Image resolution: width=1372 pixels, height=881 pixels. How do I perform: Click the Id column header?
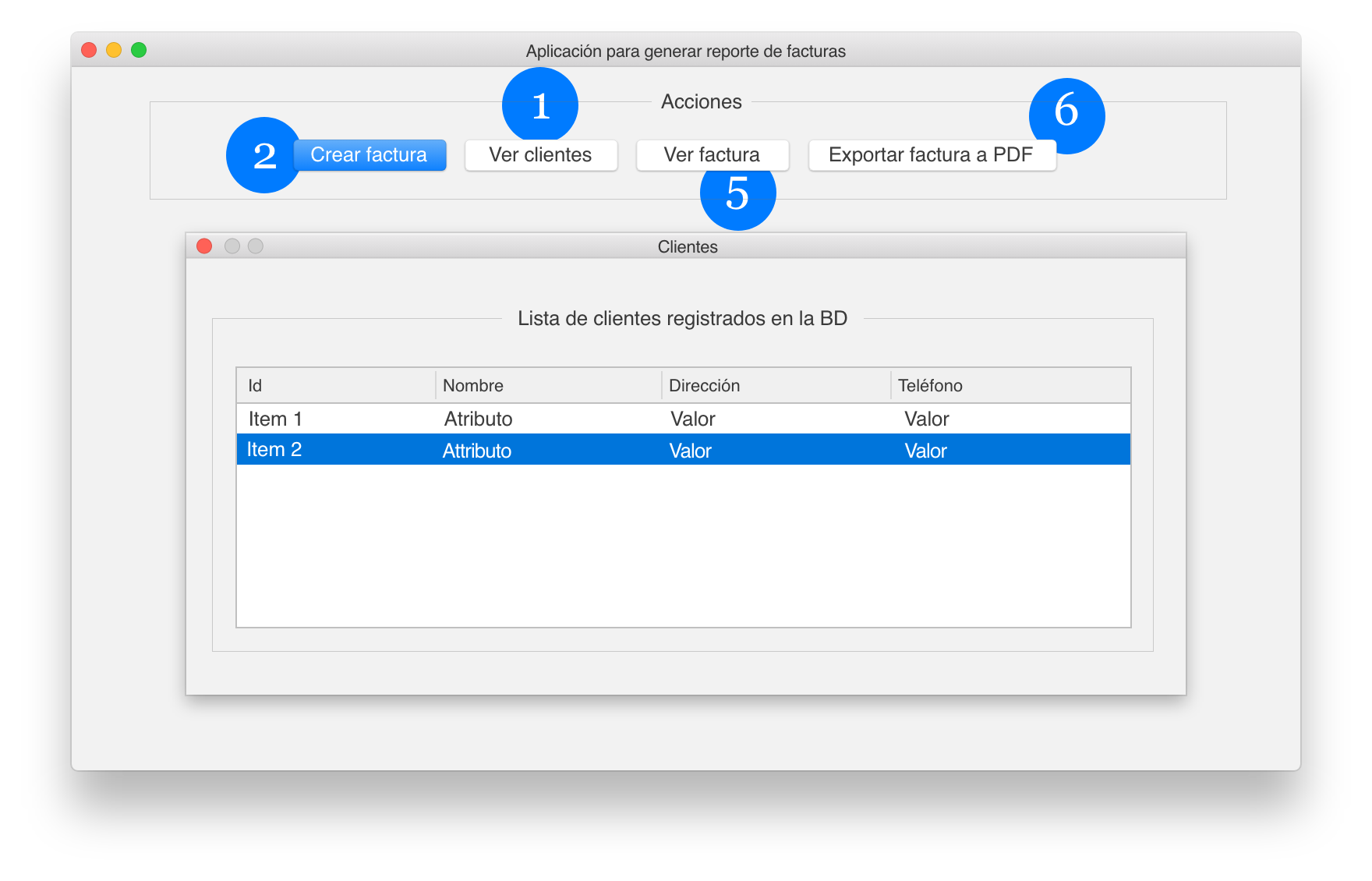pos(253,385)
